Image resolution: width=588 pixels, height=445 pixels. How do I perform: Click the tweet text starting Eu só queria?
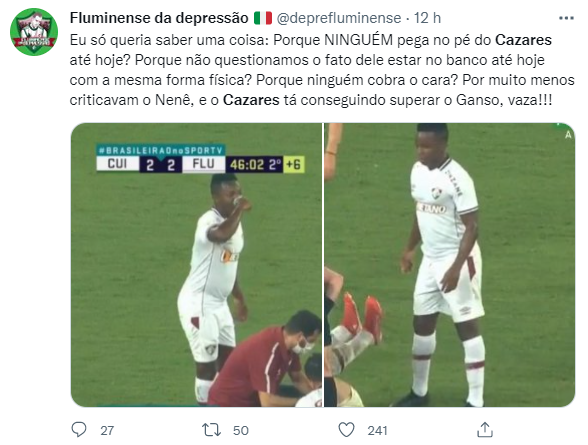(322, 70)
